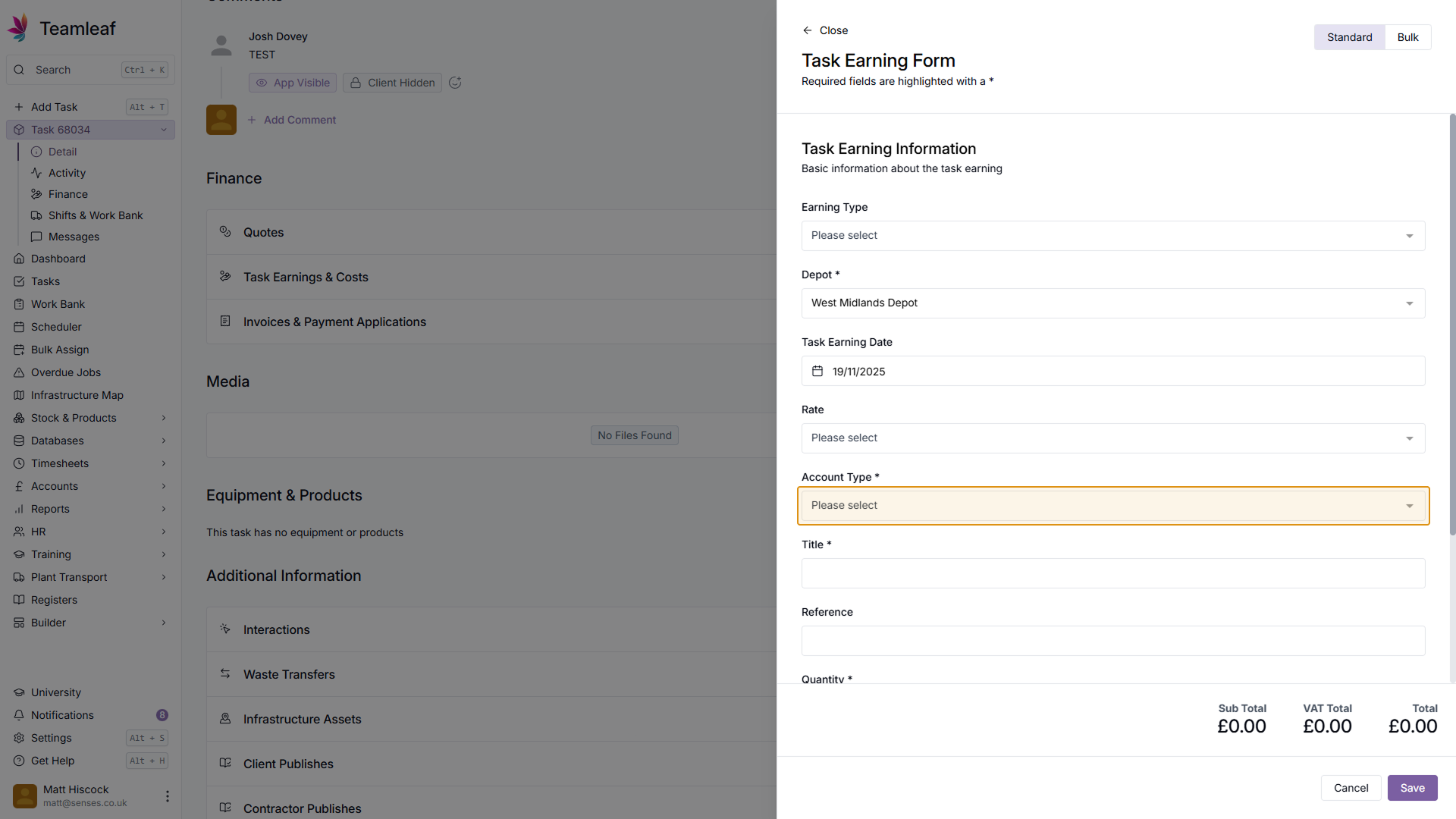Click the Scheduler calendar icon
Viewport: 1456px width, 819px height.
[20, 327]
